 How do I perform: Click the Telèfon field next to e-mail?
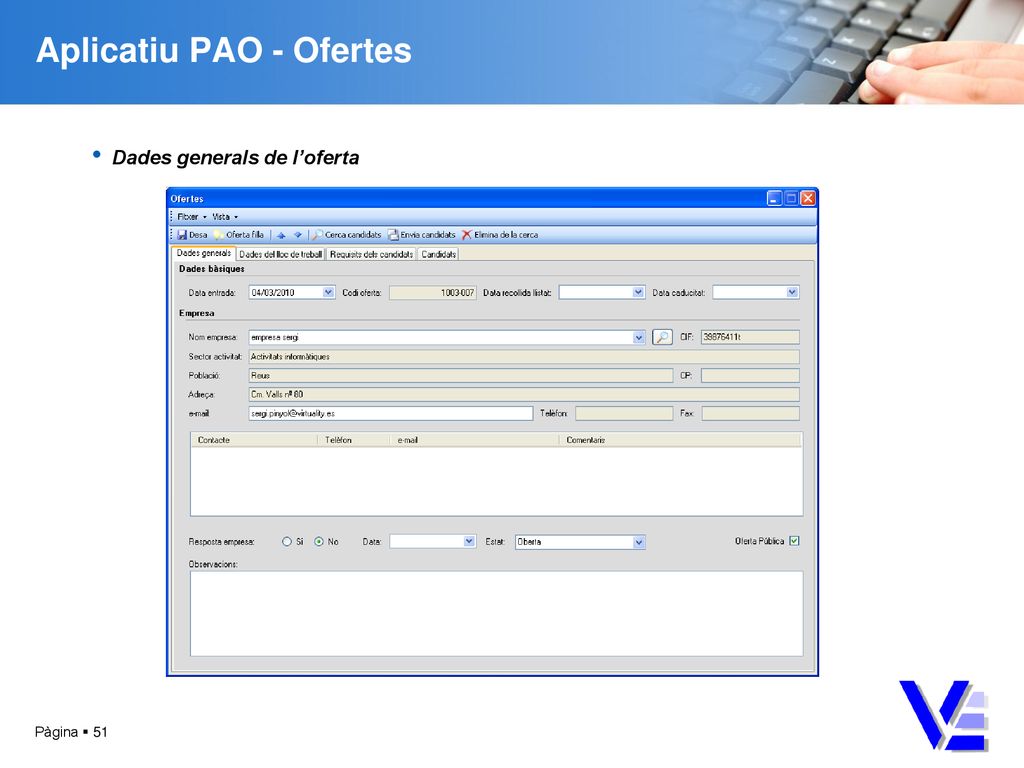[624, 413]
